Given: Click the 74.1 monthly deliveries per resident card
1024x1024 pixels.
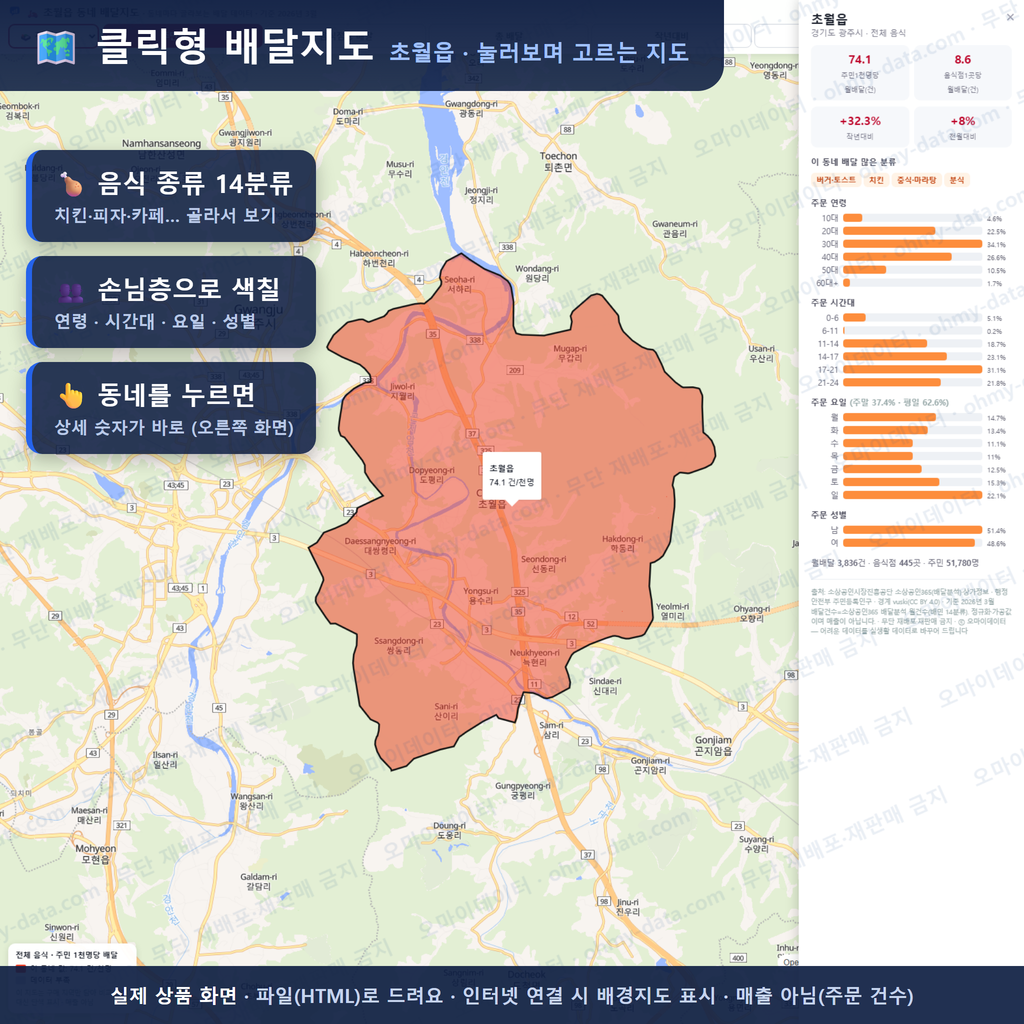Looking at the screenshot, I should tap(859, 73).
